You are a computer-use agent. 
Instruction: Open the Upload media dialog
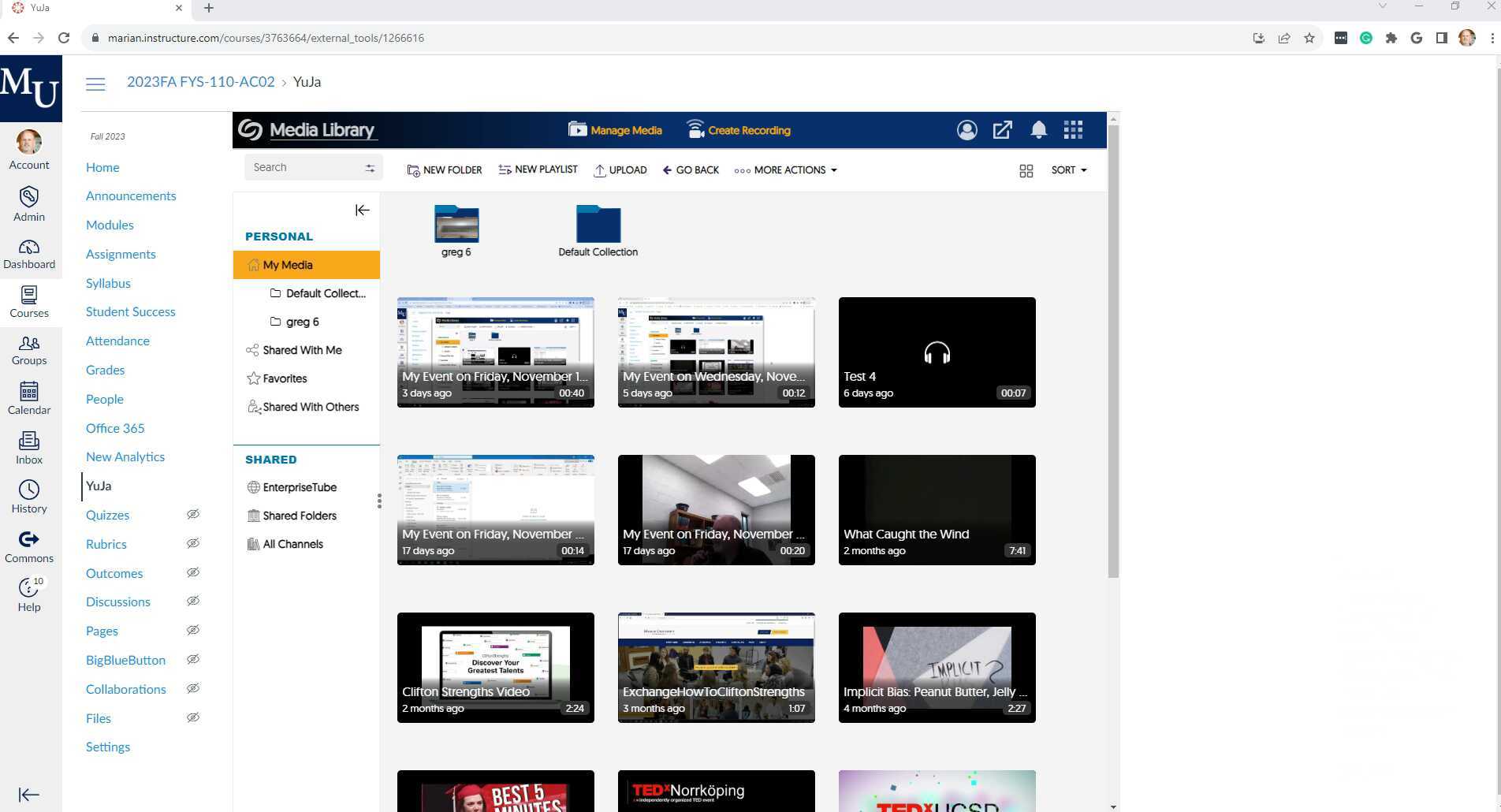tap(620, 169)
